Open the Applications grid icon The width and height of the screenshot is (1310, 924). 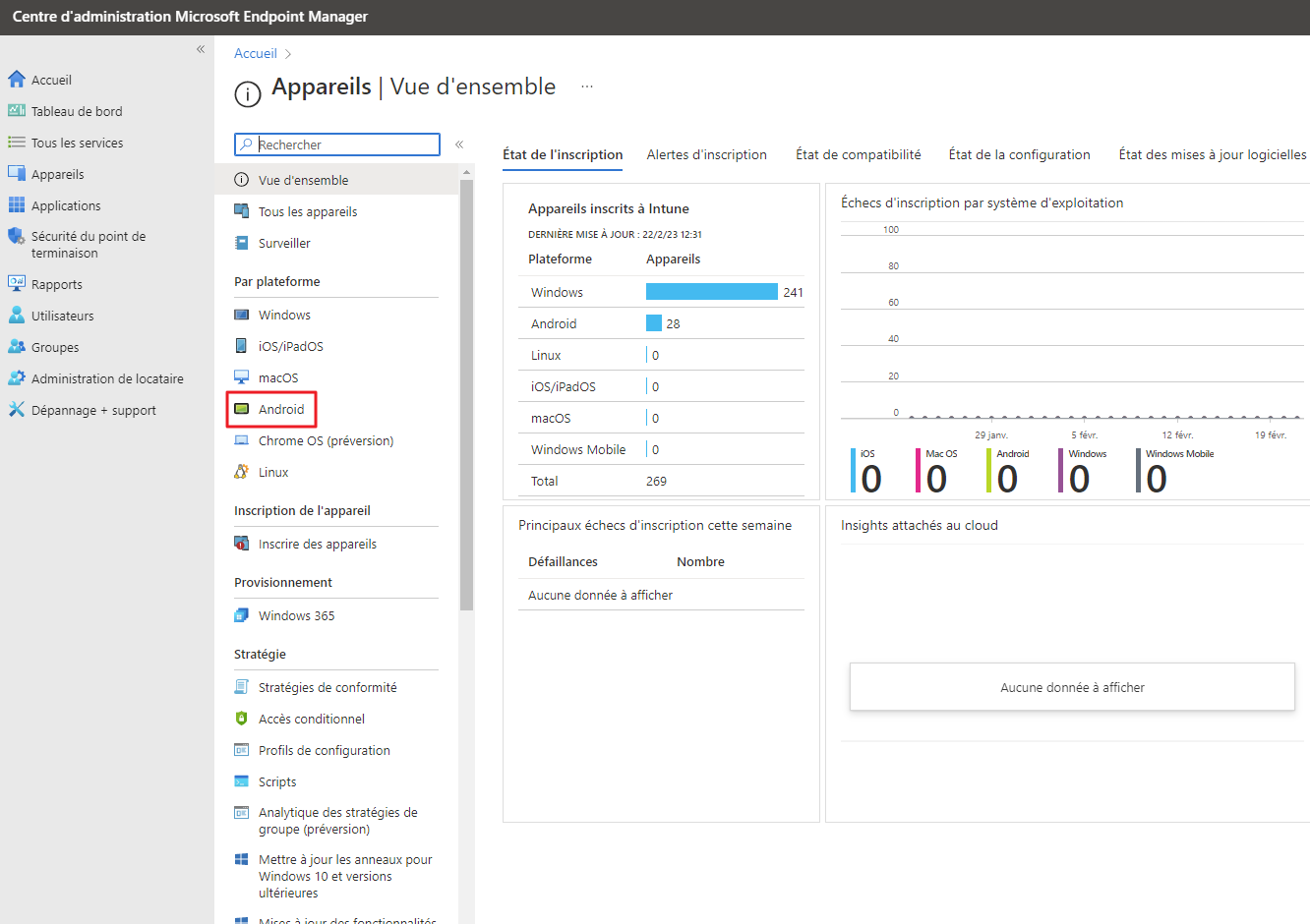click(x=16, y=205)
